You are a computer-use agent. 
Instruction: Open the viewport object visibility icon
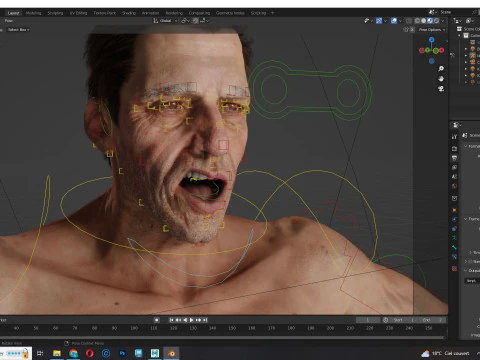point(368,21)
